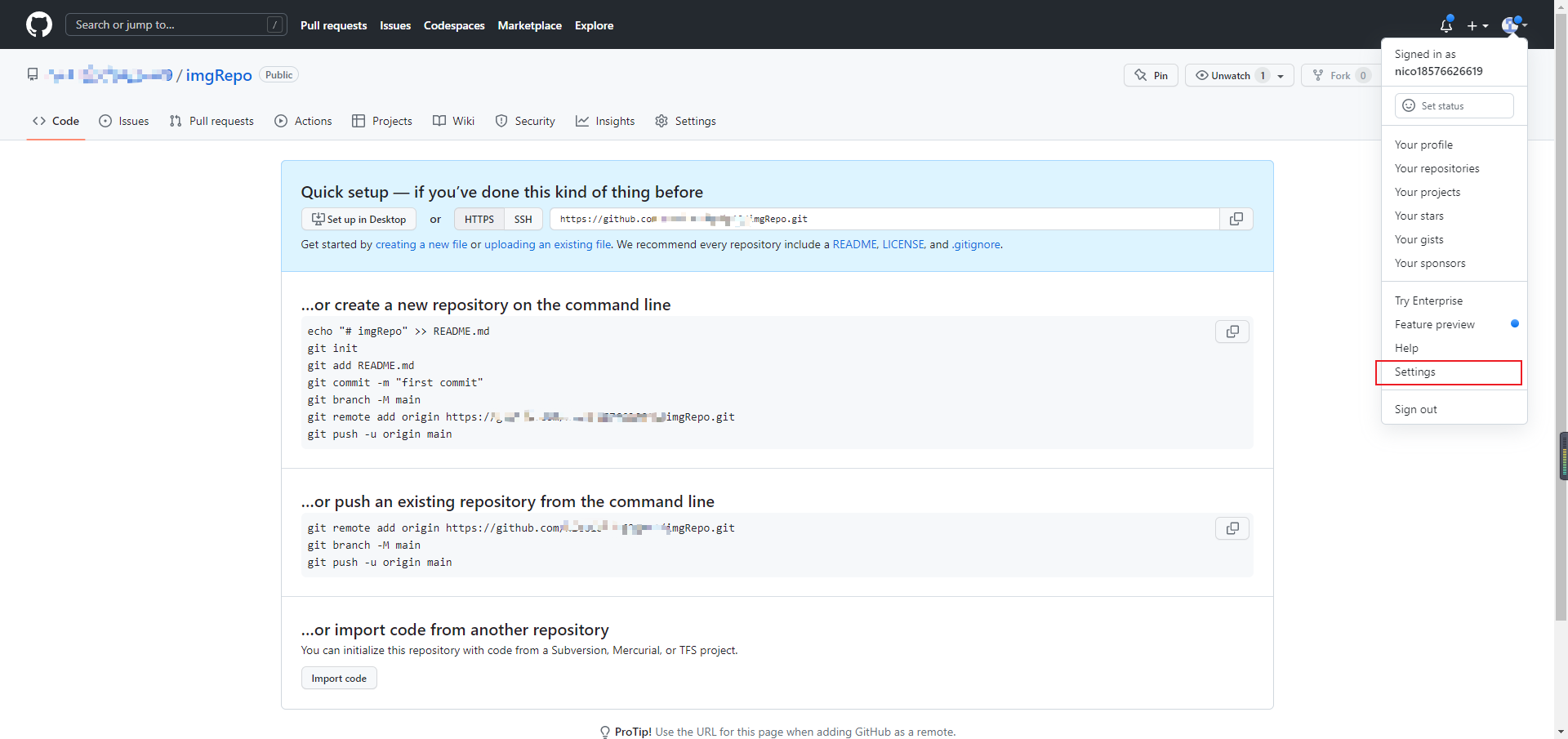Image resolution: width=1568 pixels, height=739 pixels.
Task: Open Settings in the user dropdown menu
Action: point(1454,372)
